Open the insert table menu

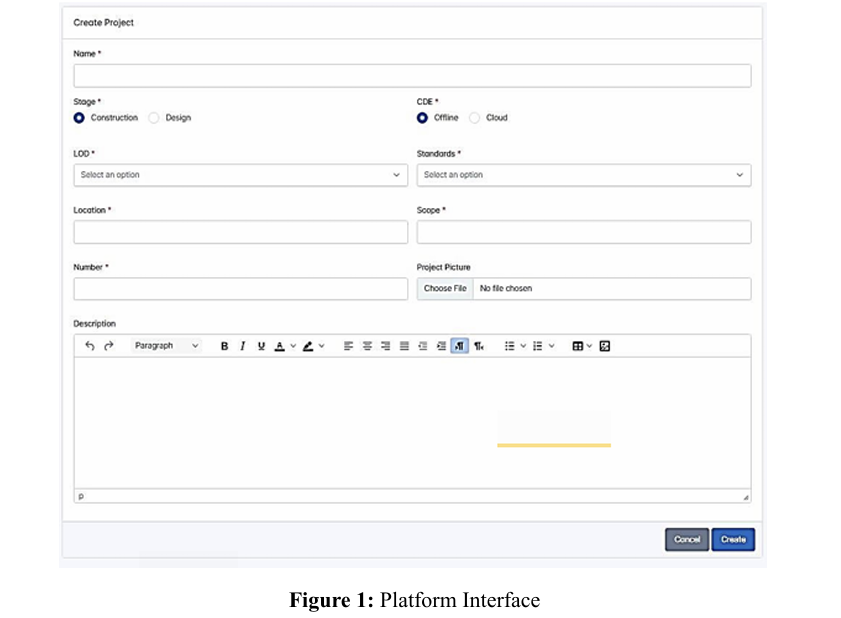point(582,346)
